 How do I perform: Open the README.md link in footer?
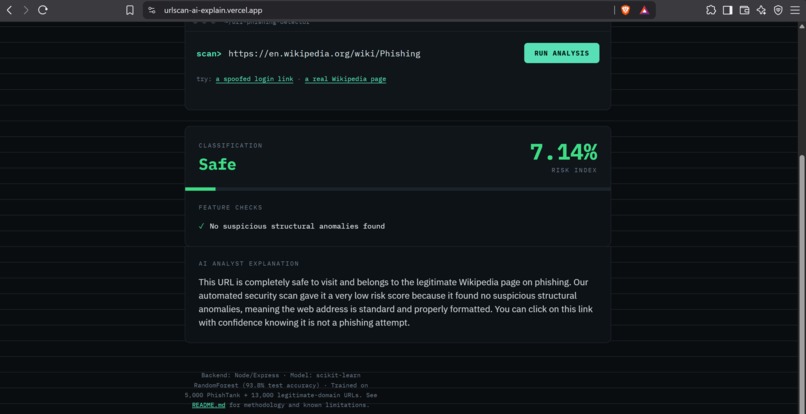208,405
